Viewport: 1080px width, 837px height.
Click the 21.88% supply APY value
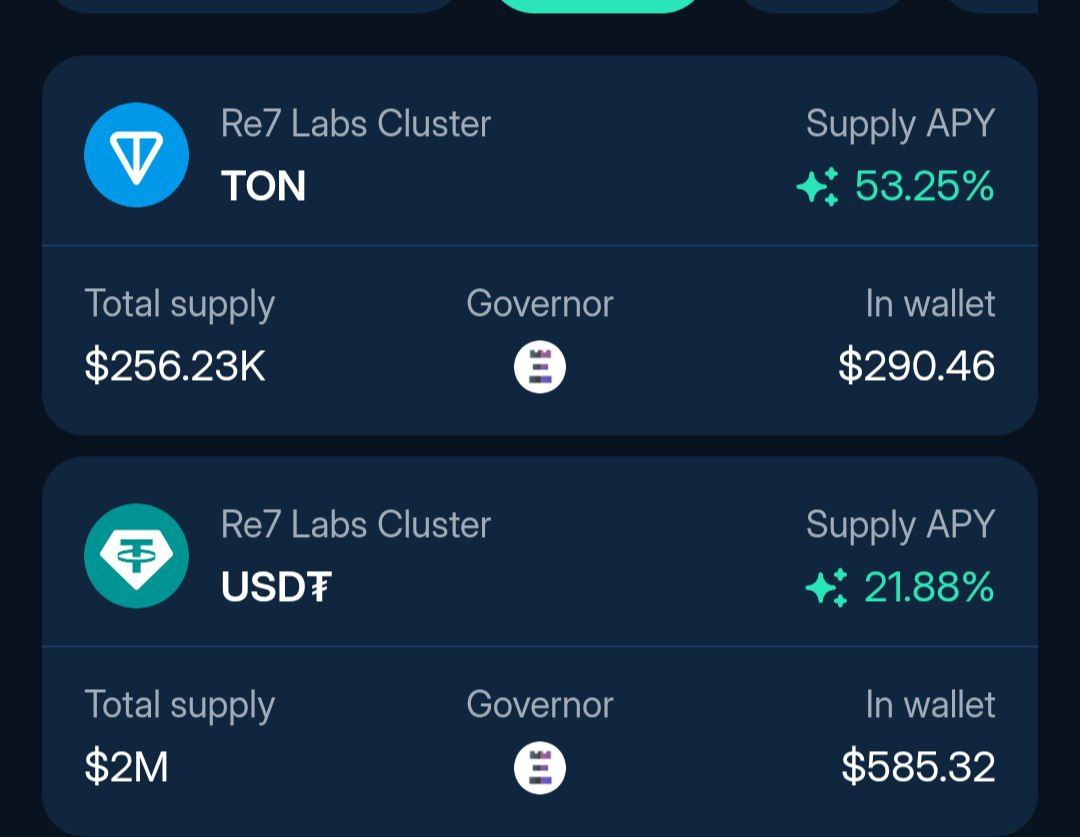(929, 587)
